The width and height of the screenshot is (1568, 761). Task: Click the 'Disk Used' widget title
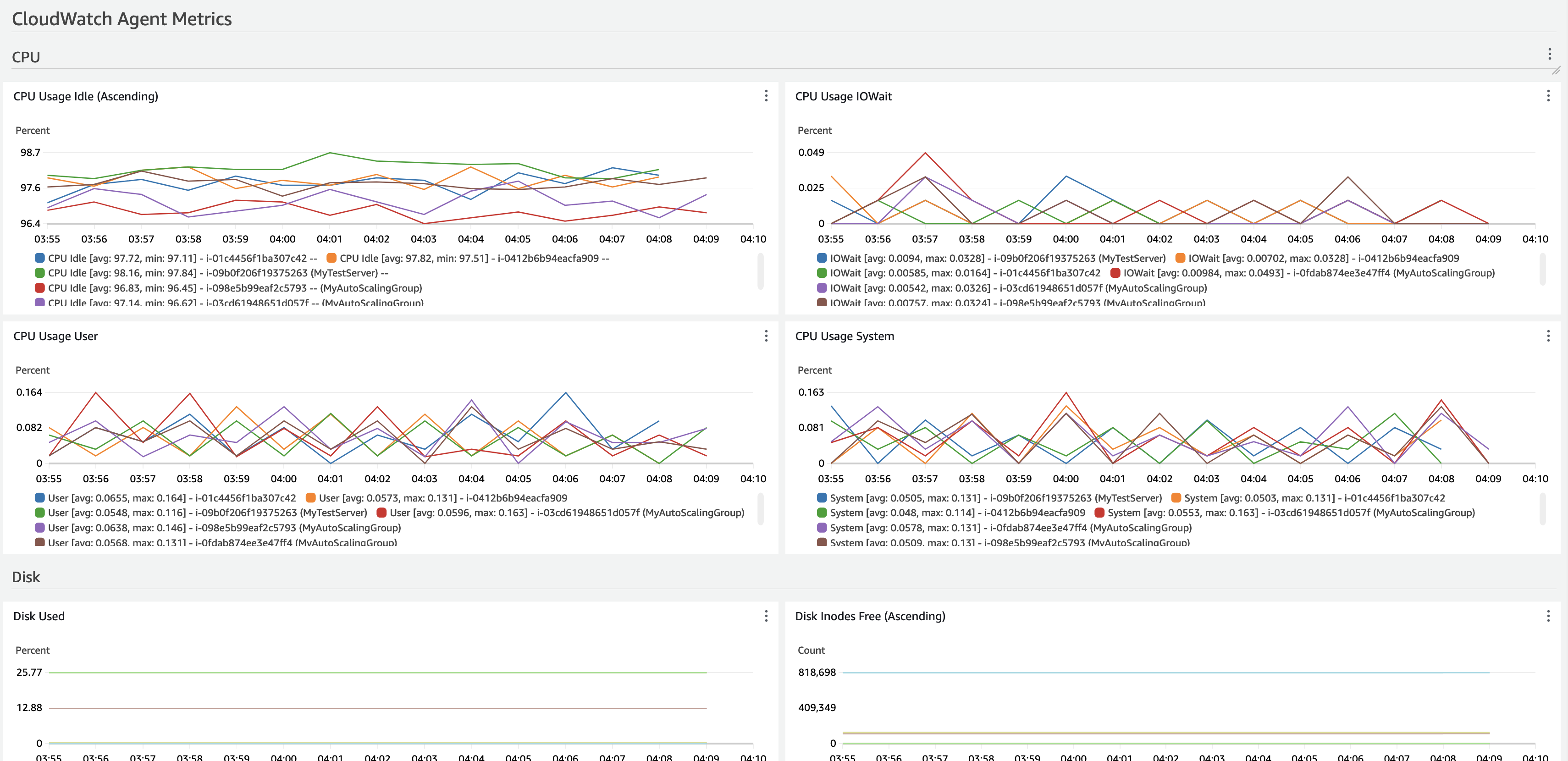pos(39,616)
